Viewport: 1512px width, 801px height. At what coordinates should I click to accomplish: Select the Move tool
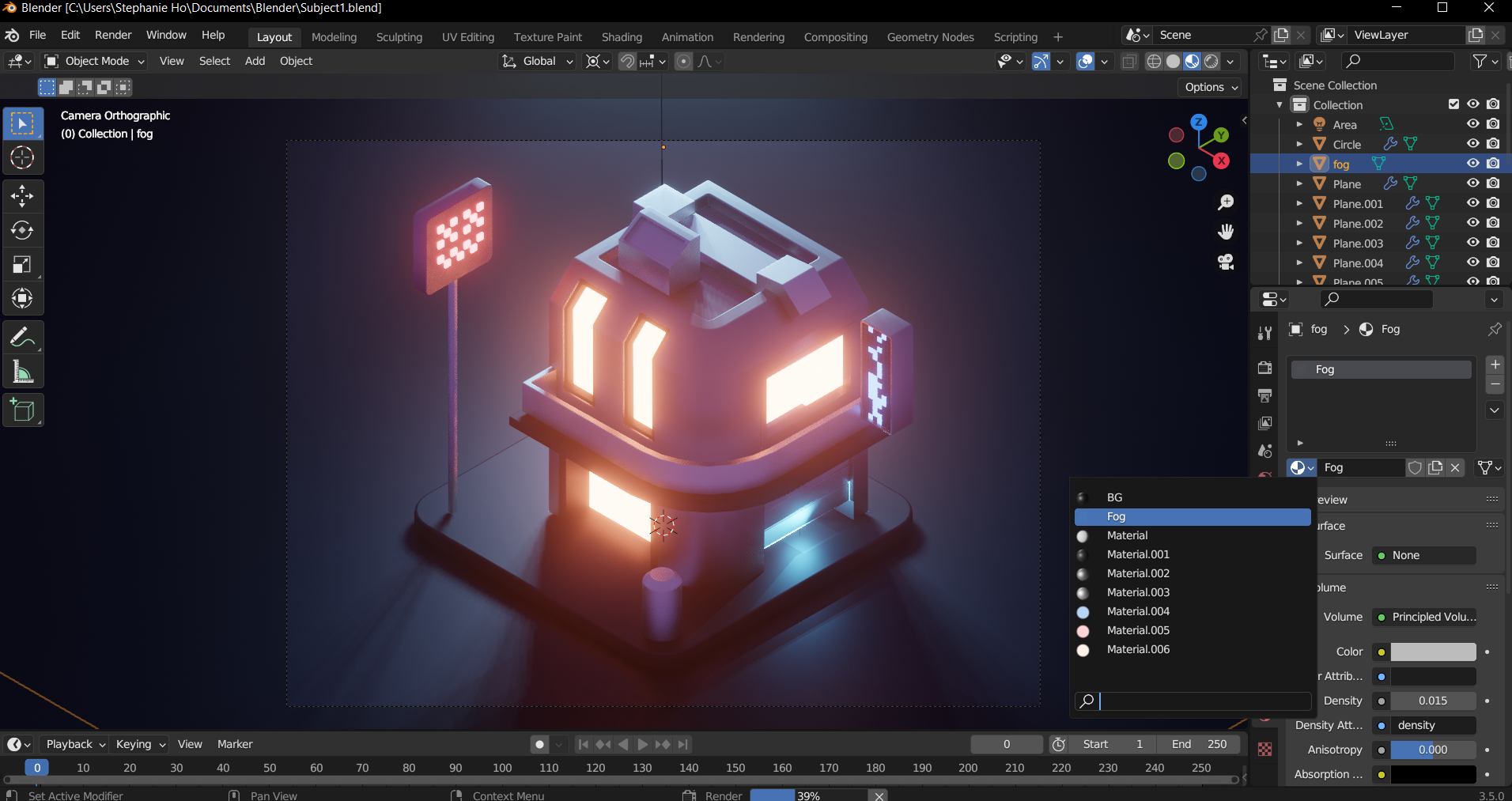coord(22,196)
